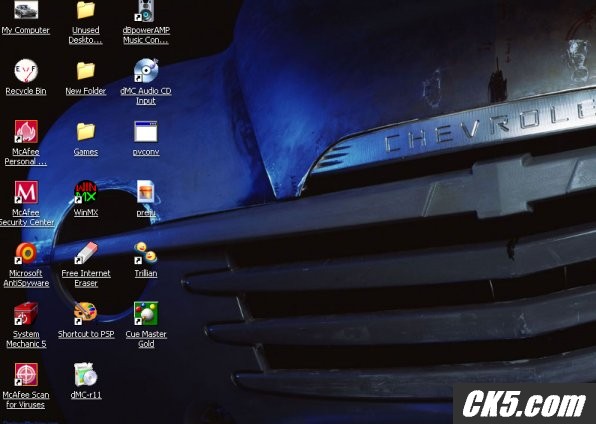Image resolution: width=596 pixels, height=424 pixels.
Task: Click the "Shortcut to PSP" label text
Action: [x=86, y=335]
